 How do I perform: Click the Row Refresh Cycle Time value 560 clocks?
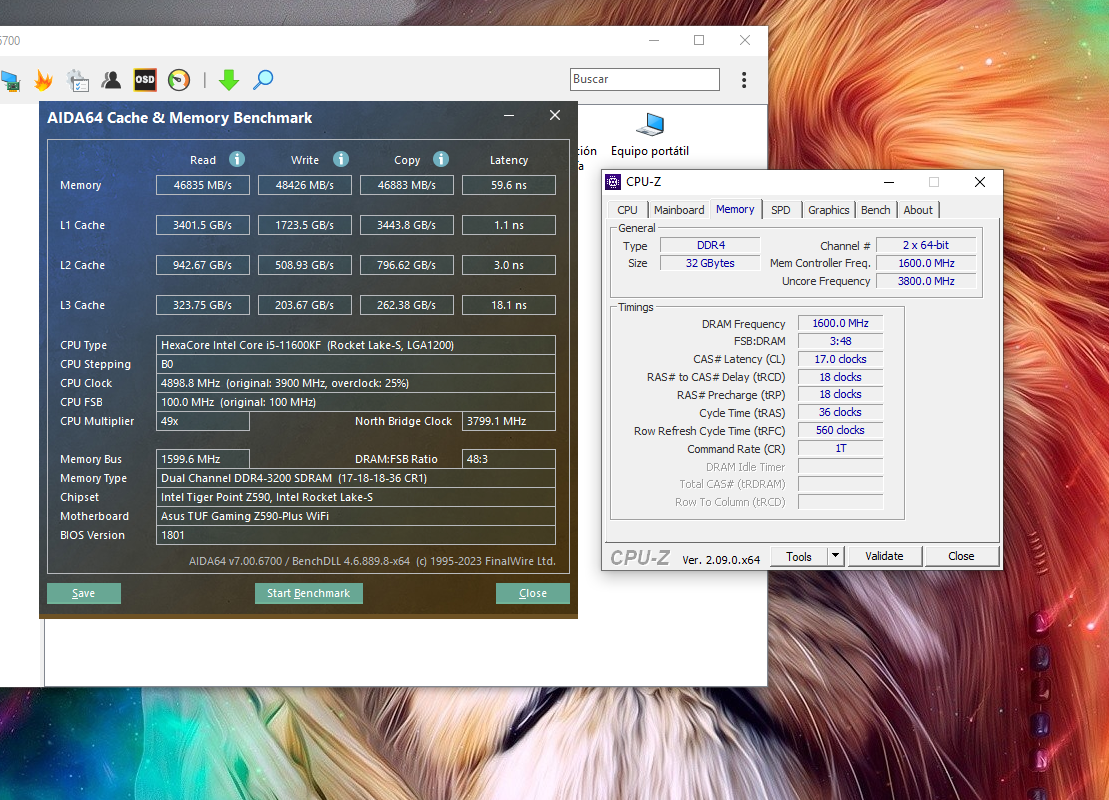coord(840,431)
